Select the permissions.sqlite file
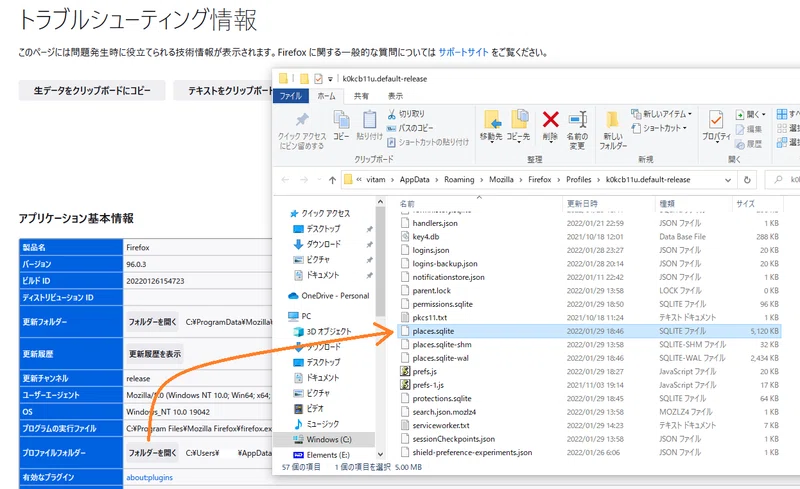 point(442,304)
